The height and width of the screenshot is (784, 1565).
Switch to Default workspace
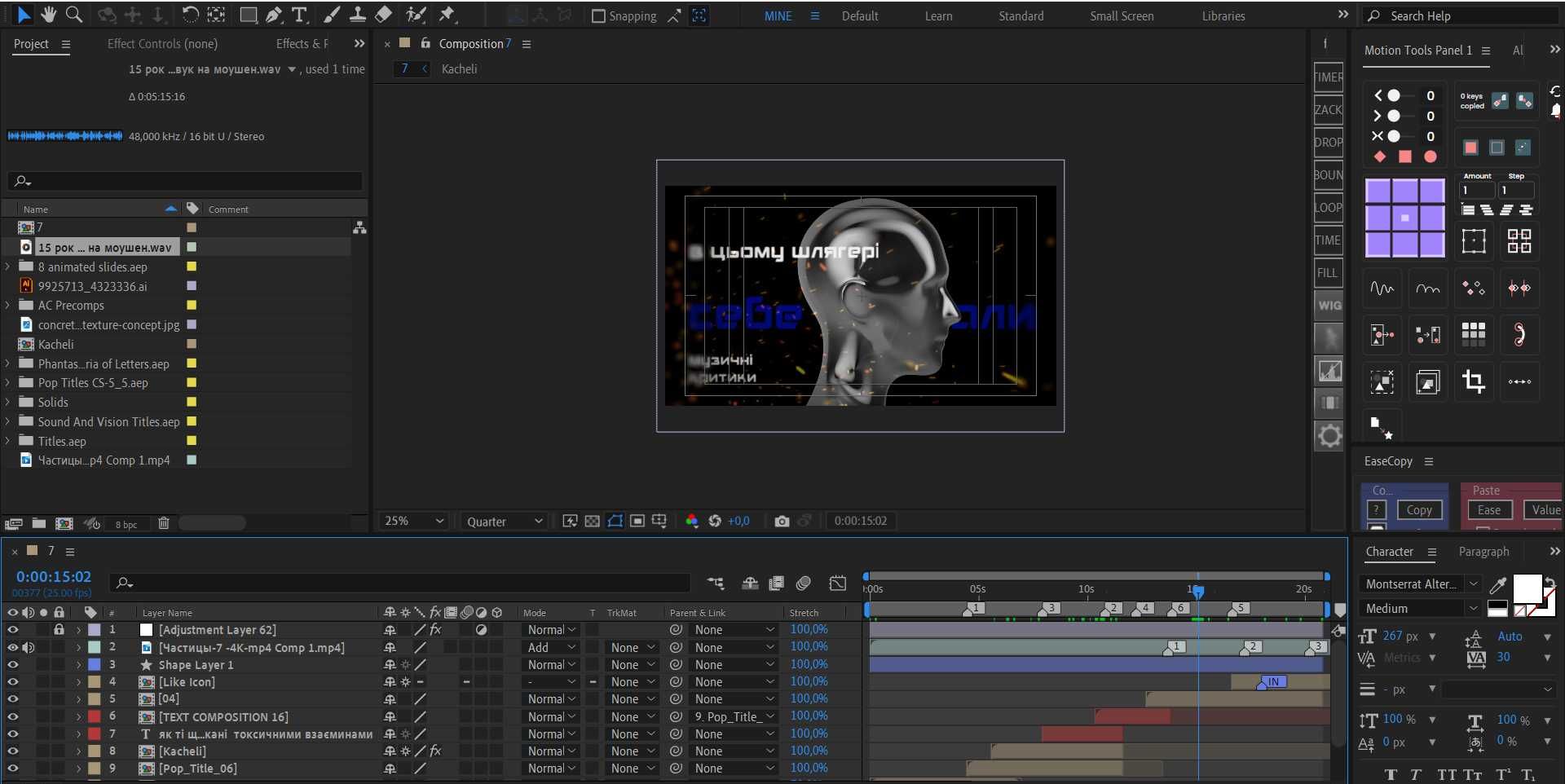[860, 15]
